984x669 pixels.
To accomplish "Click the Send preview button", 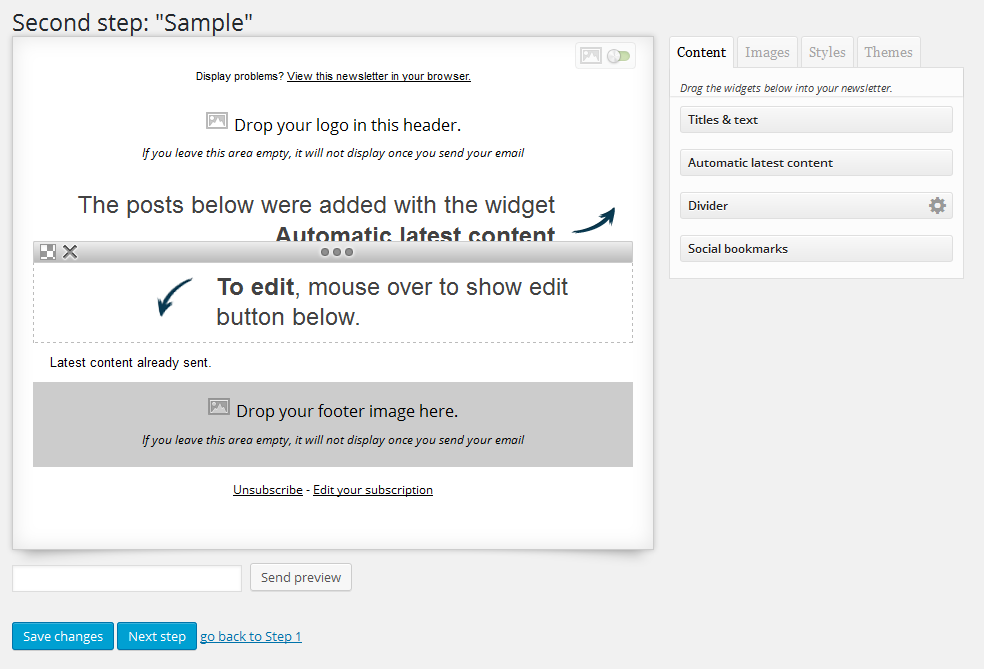I will [300, 578].
